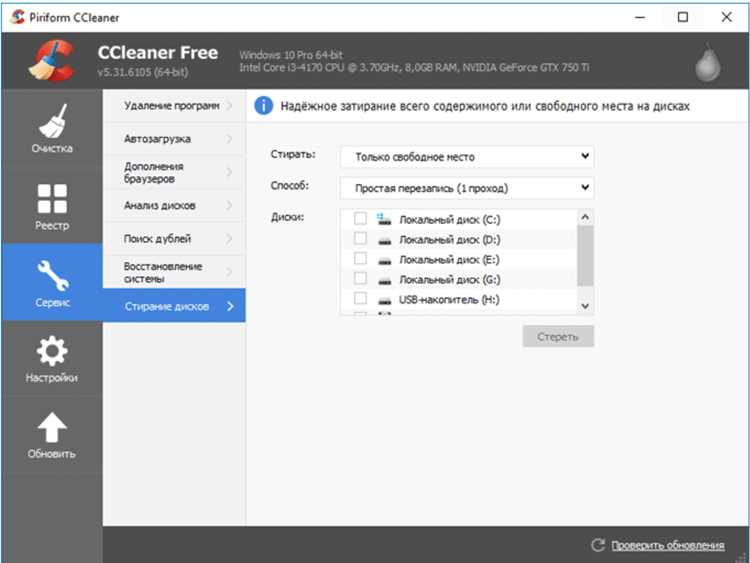The width and height of the screenshot is (750, 563).
Task: Open the Очистка cleaner section
Action: pyautogui.click(x=52, y=128)
